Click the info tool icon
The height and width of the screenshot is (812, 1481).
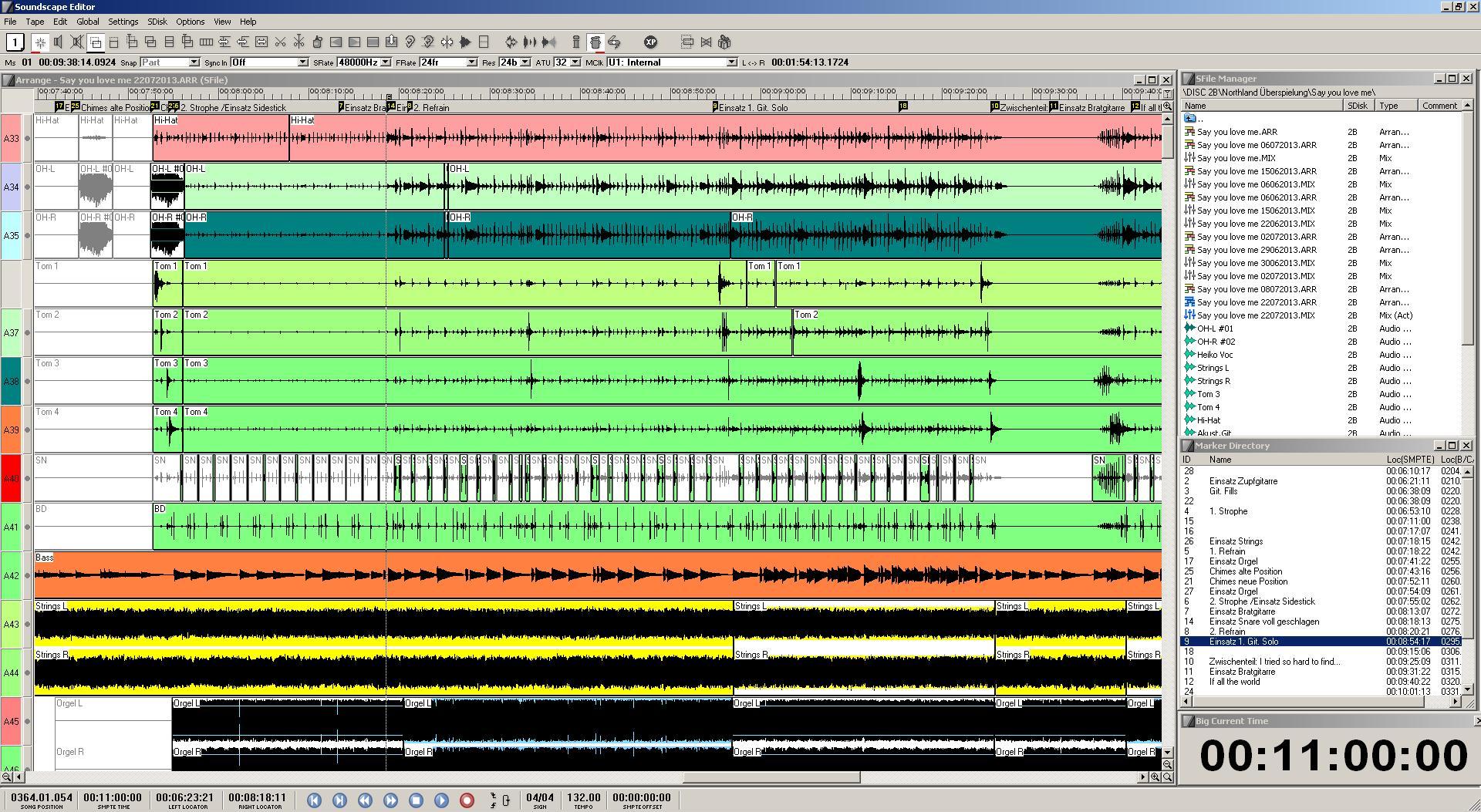[576, 42]
